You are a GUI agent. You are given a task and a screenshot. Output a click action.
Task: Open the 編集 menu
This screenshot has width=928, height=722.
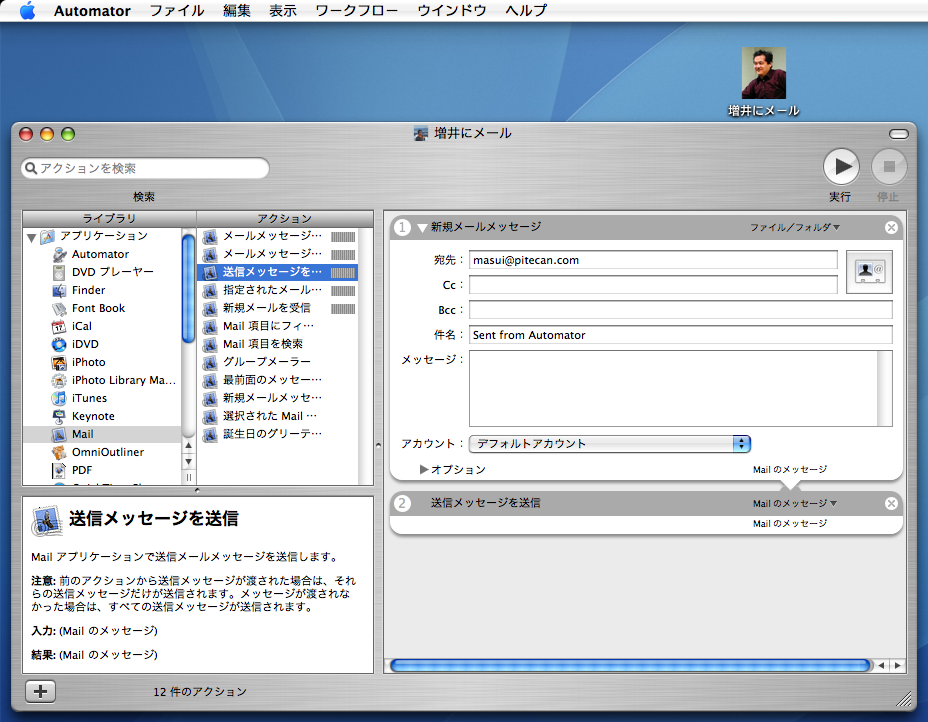237,11
